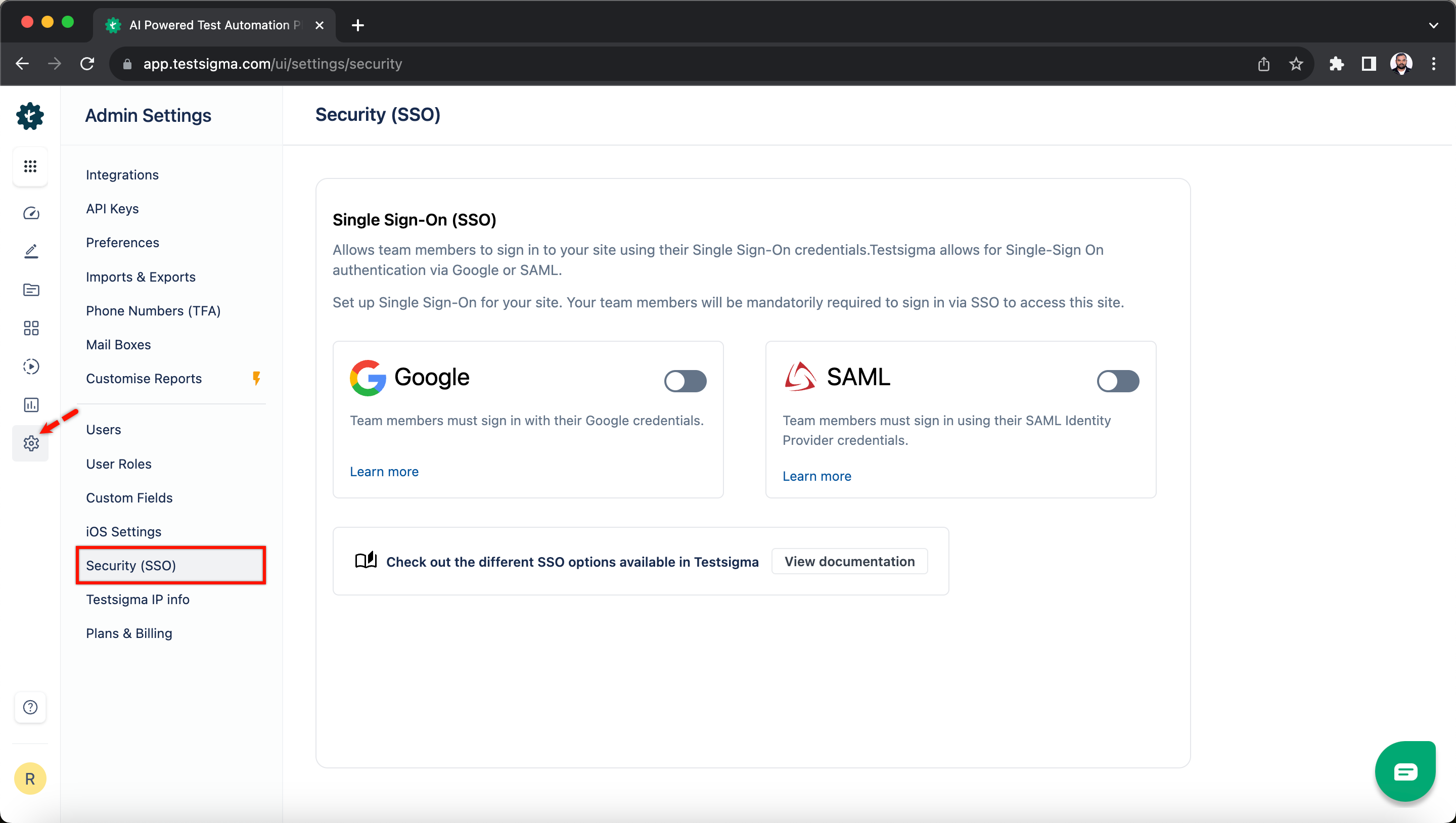Viewport: 1456px width, 823px height.
Task: Click the lightning bolt next to Customise Reports
Action: (257, 378)
